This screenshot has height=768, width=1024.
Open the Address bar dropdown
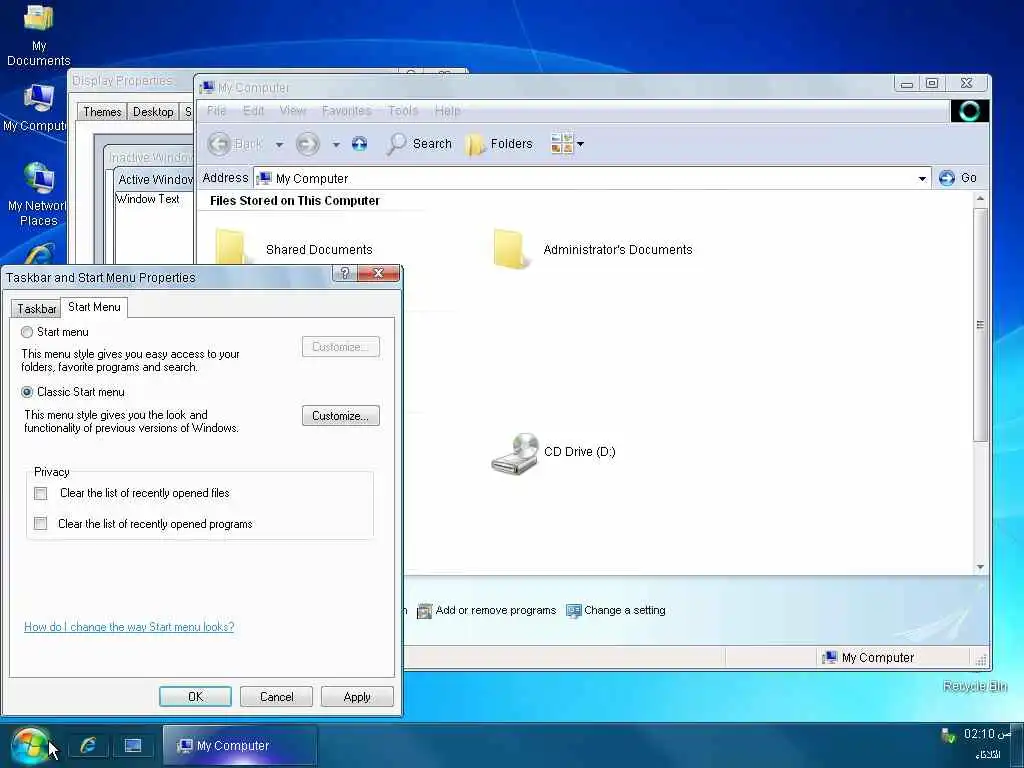921,178
